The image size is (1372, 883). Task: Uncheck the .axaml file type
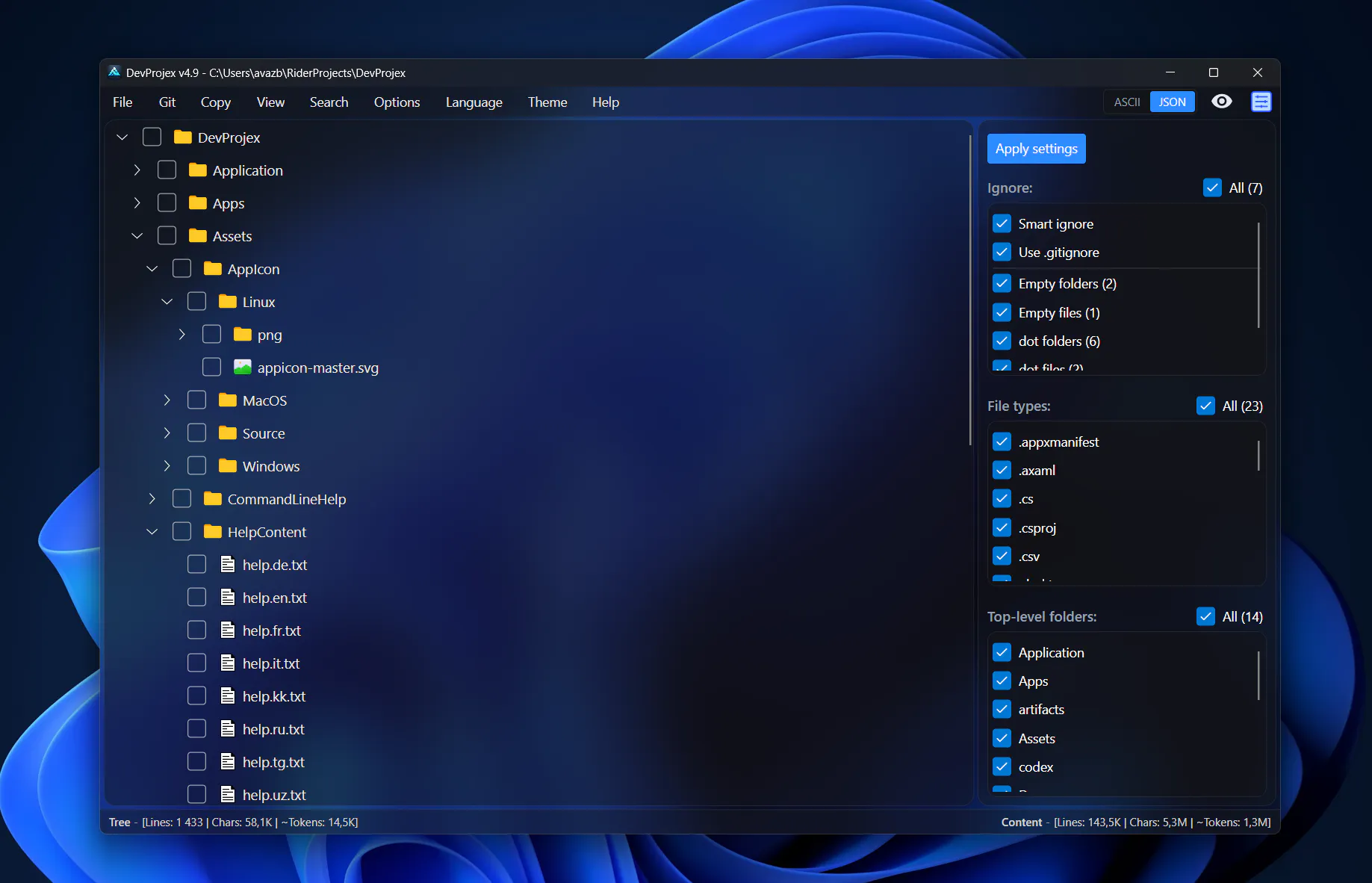[1002, 470]
